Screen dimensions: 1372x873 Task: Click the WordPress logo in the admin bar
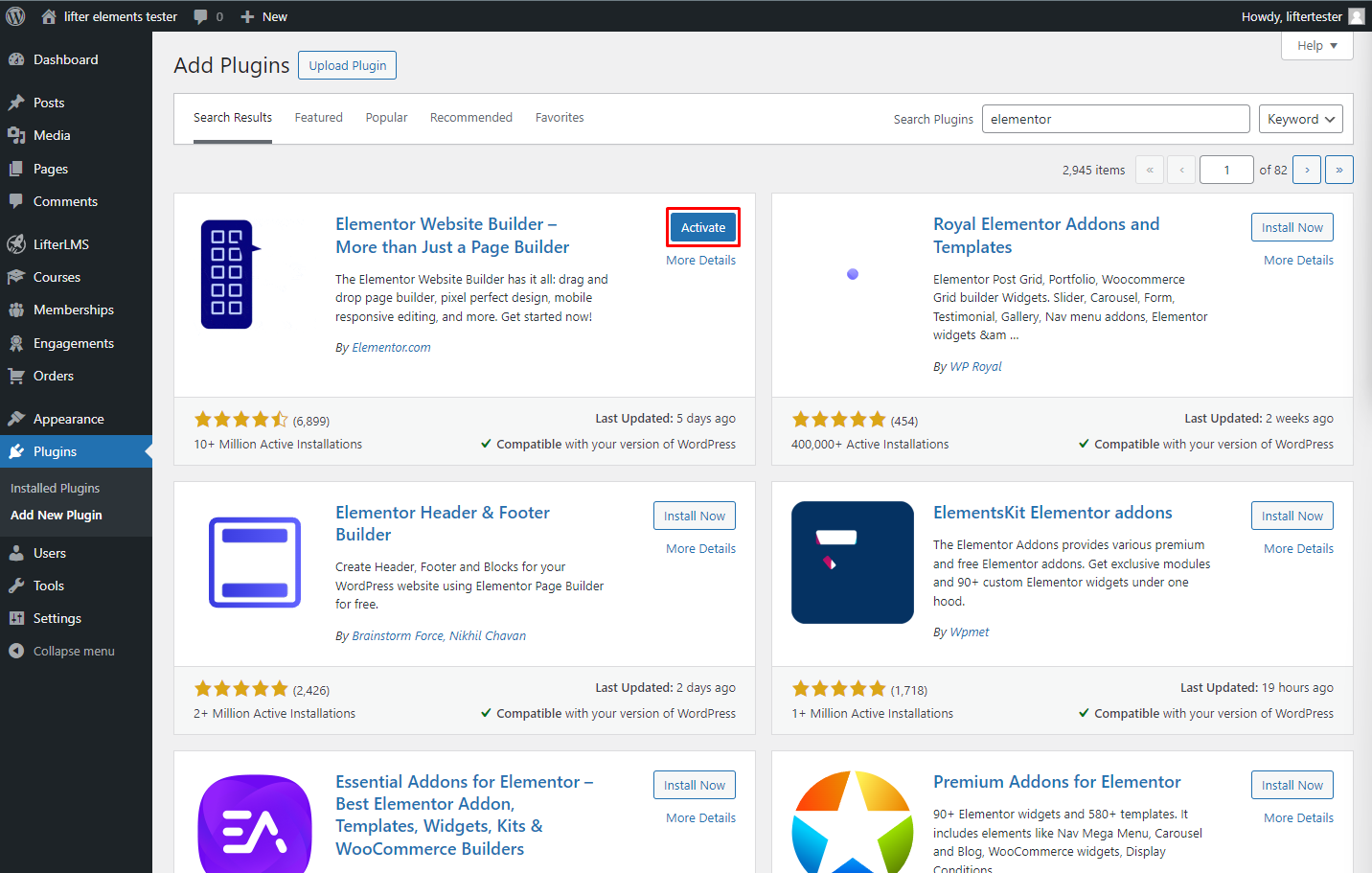[x=14, y=15]
